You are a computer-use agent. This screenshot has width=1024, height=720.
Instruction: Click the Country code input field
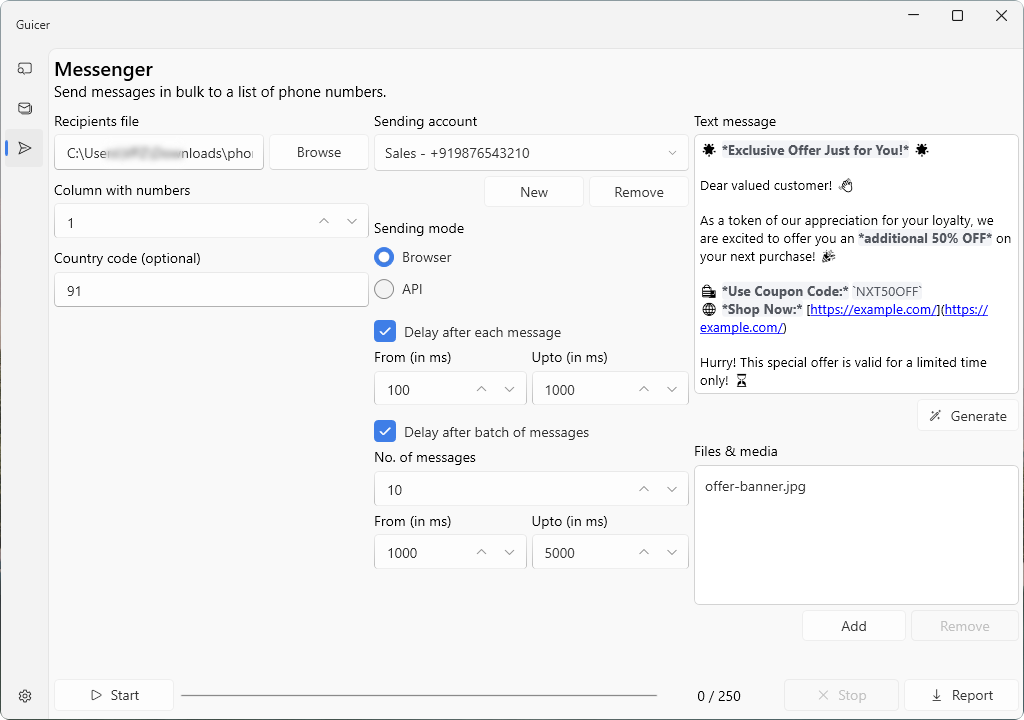point(211,291)
